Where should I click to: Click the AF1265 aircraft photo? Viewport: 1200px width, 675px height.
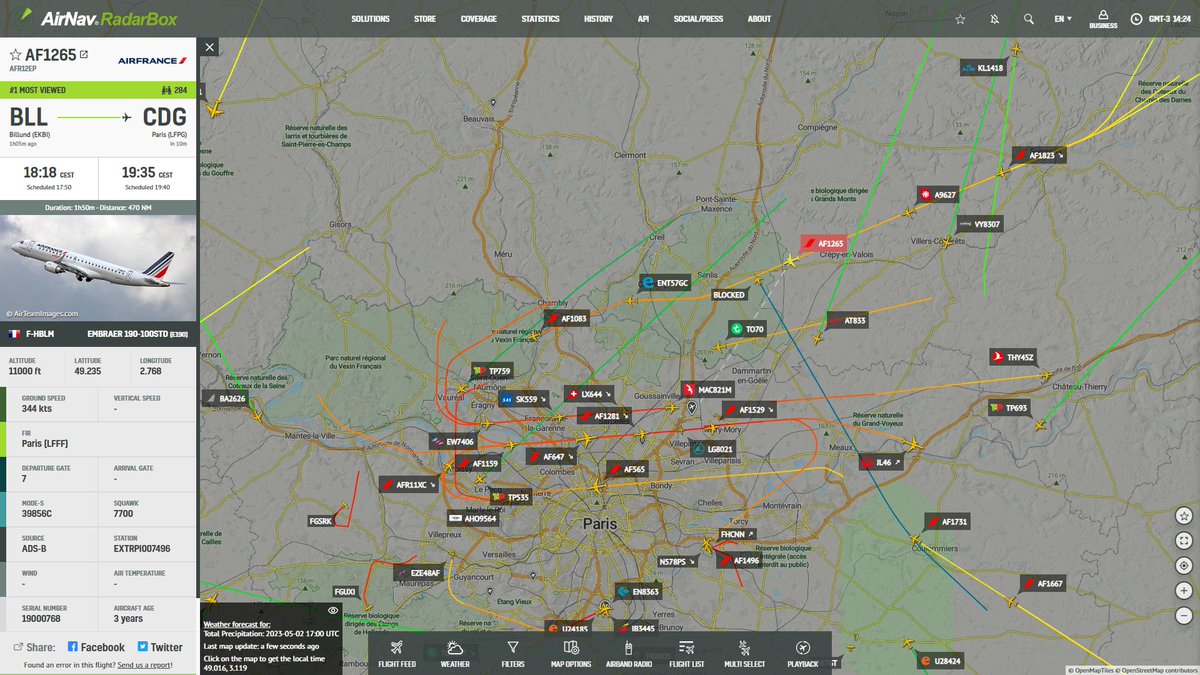click(x=99, y=268)
